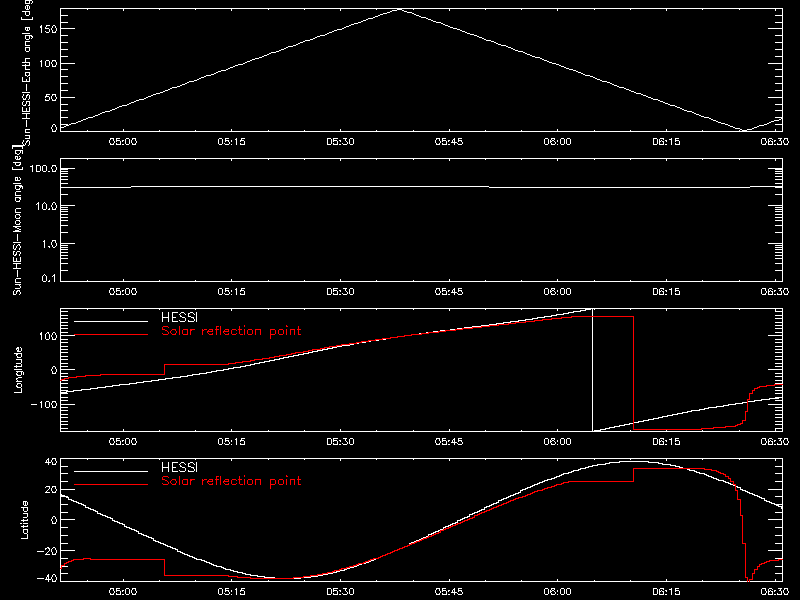Click the 50 tick label on Earth angle plot
Viewport: 800px width, 600px height.
[x=51, y=97]
